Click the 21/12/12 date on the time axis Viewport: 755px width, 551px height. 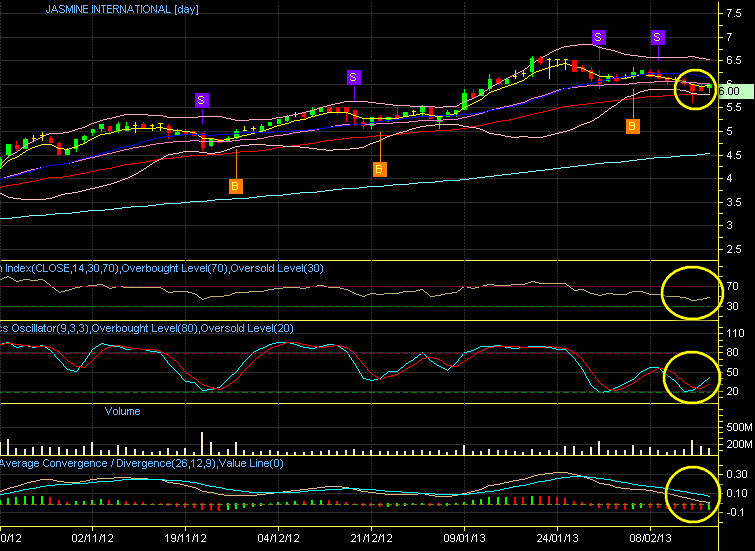pos(372,538)
